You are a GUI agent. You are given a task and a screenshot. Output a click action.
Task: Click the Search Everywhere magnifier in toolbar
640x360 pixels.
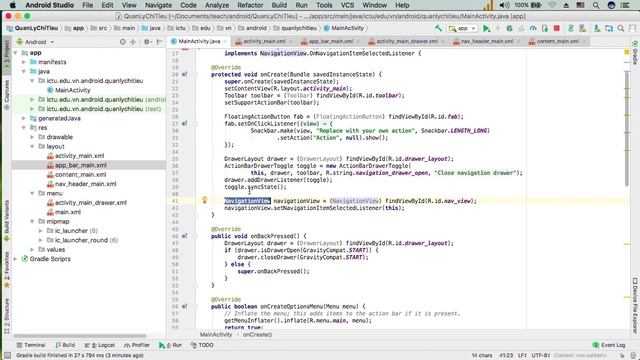(x=621, y=28)
